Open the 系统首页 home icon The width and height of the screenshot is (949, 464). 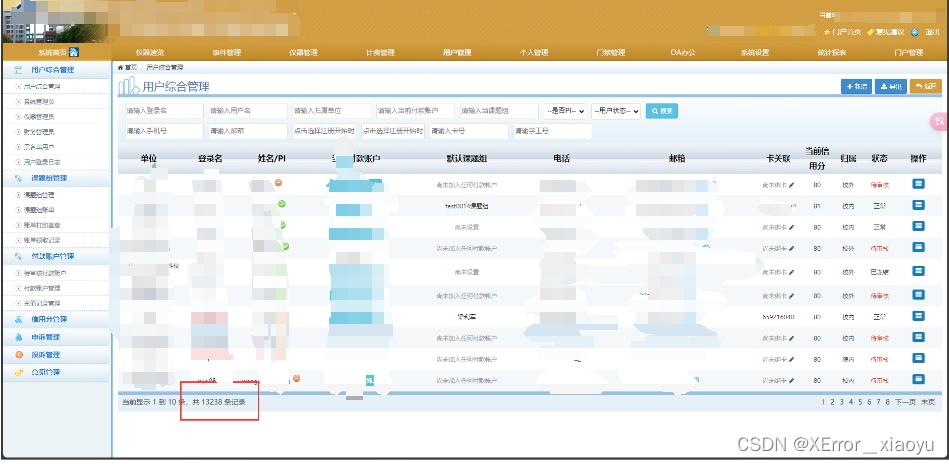coord(74,52)
